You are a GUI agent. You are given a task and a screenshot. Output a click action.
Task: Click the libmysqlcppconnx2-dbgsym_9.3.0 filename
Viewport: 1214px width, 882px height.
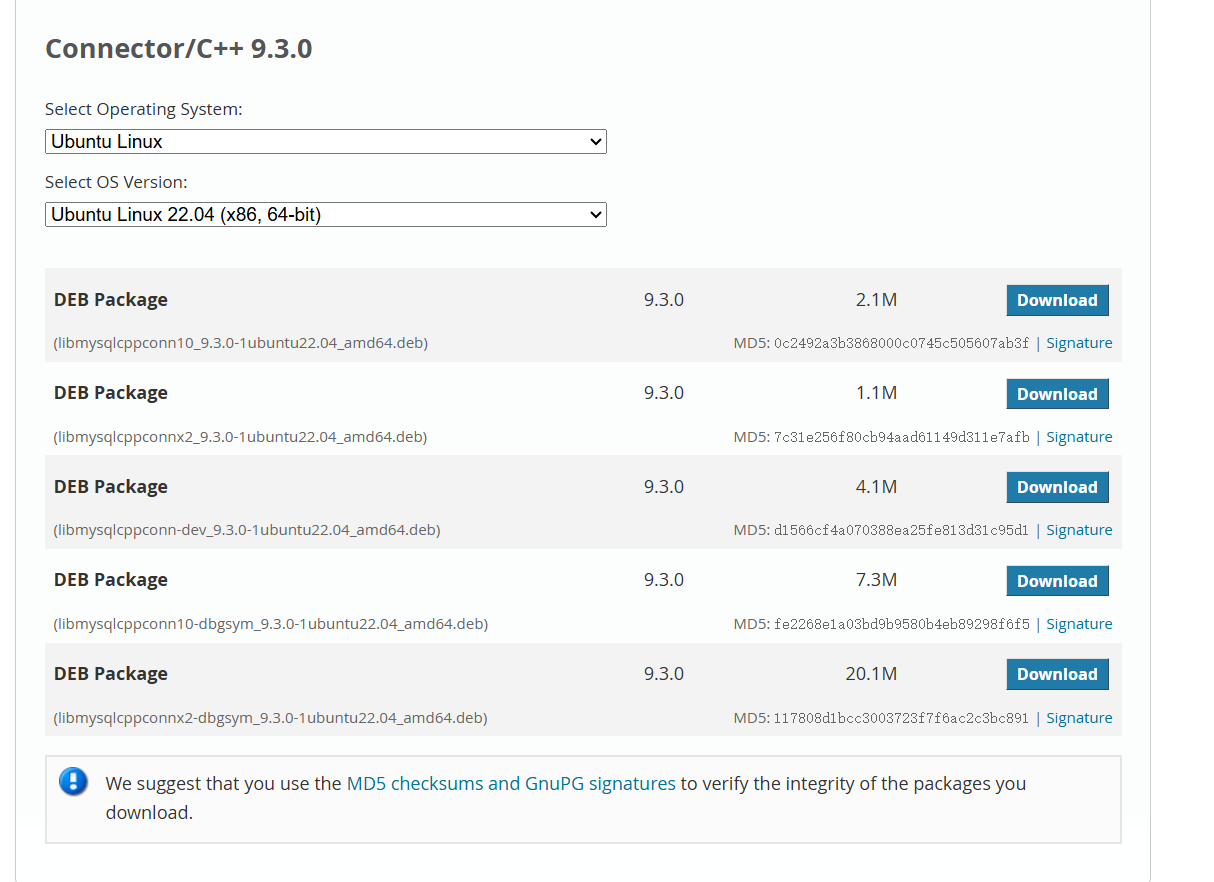271,718
